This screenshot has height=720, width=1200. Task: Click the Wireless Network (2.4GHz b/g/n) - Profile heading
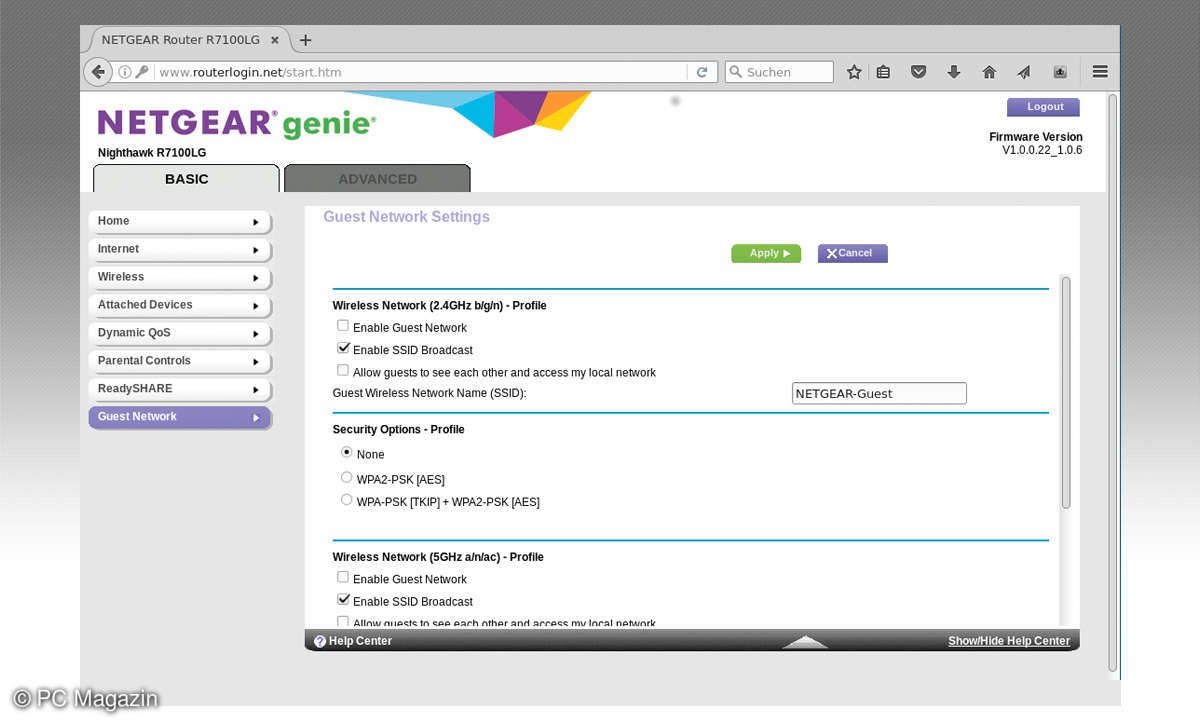pyautogui.click(x=439, y=305)
